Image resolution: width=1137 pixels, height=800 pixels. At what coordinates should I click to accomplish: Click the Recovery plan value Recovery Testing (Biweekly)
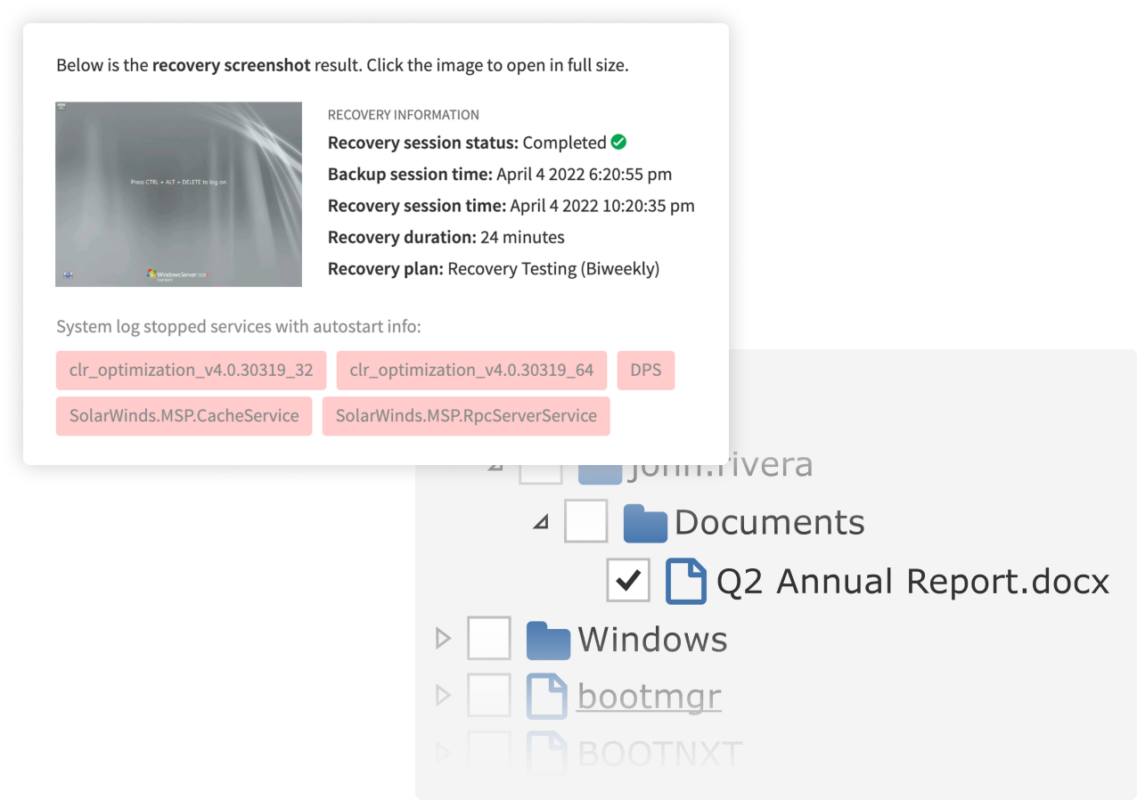click(554, 268)
